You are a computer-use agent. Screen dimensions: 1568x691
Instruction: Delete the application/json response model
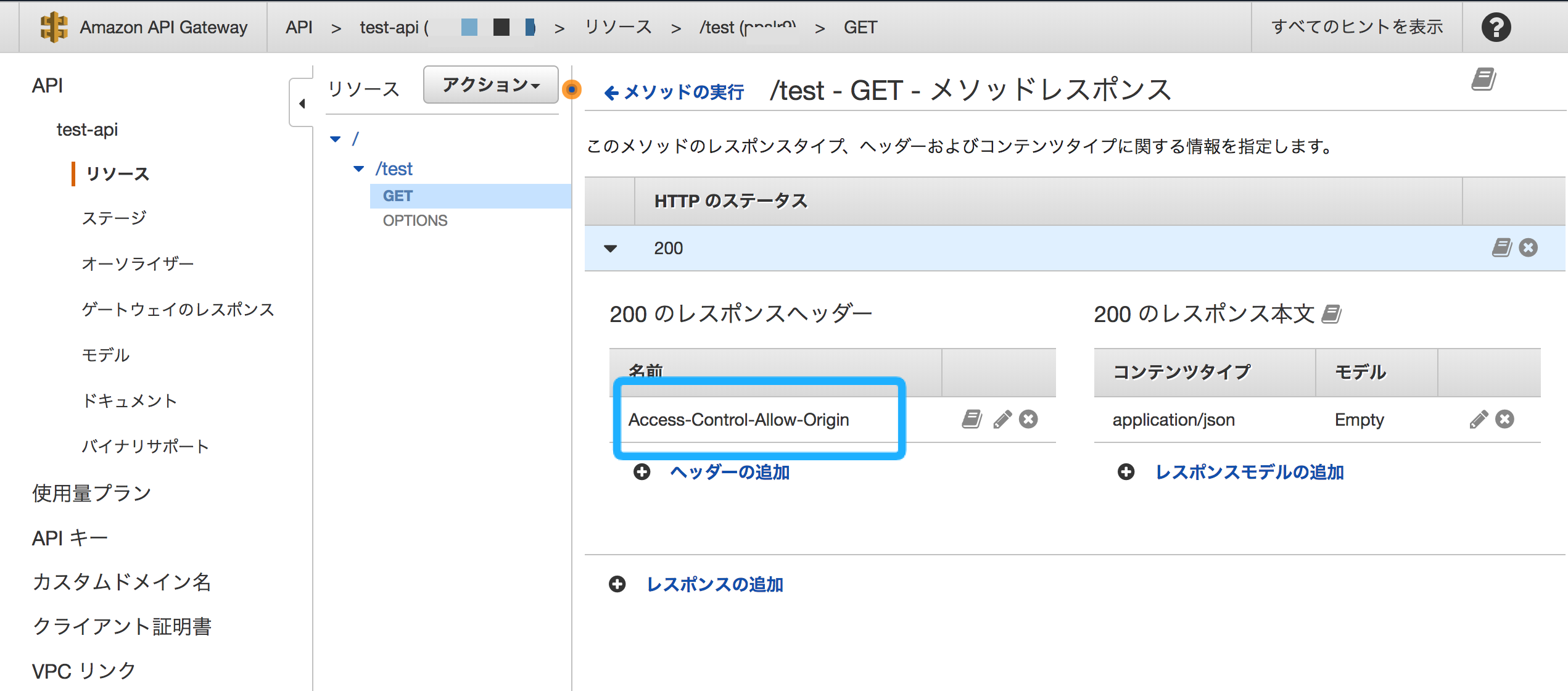[x=1505, y=420]
